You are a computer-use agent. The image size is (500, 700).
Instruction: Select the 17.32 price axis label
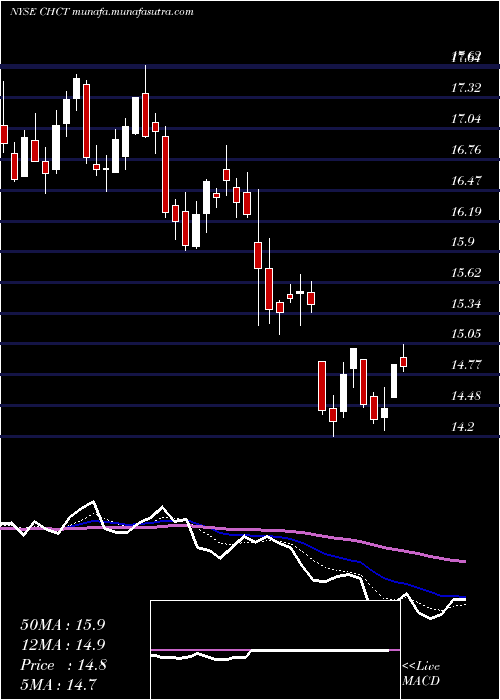coord(466,88)
